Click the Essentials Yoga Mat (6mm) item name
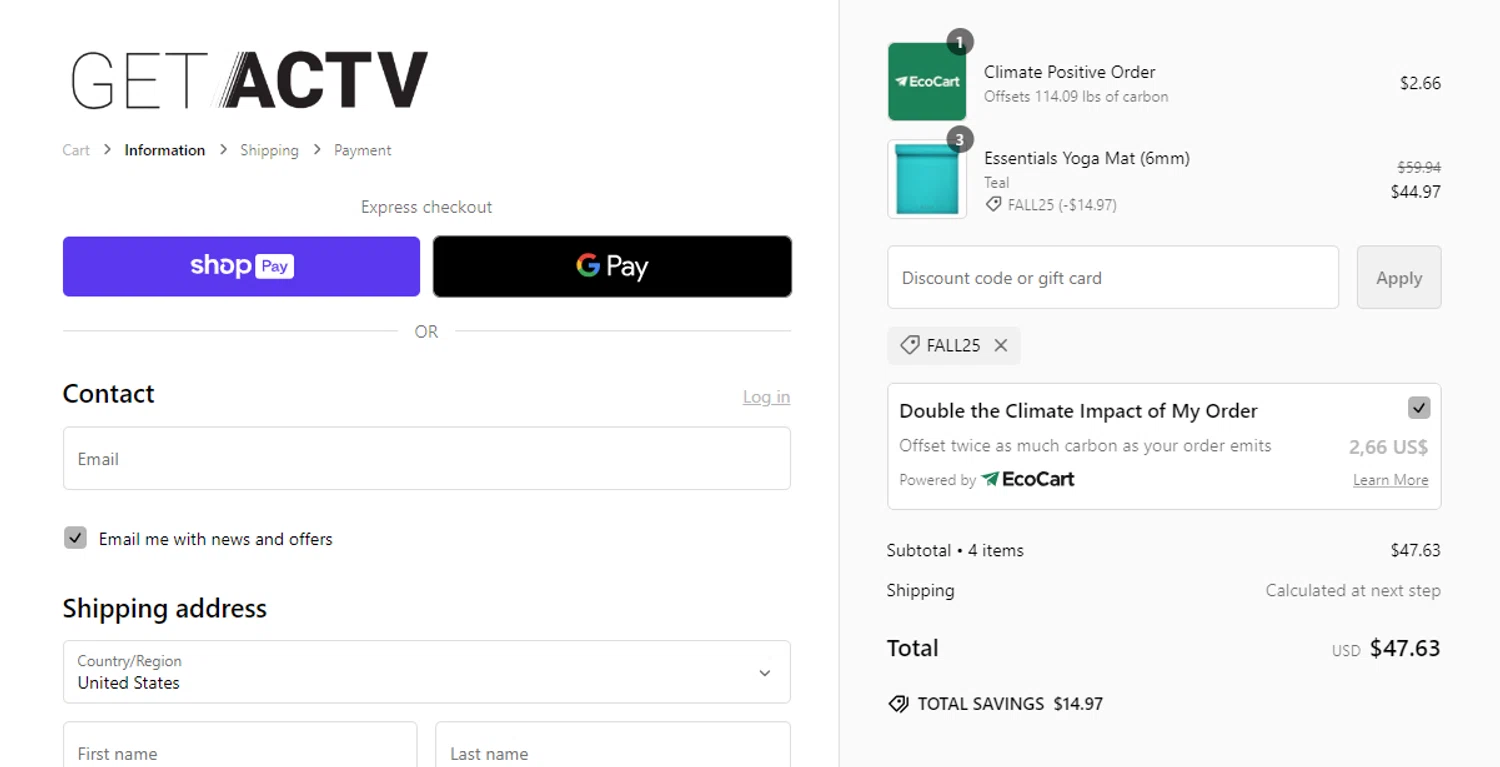The height and width of the screenshot is (767, 1500). tap(1087, 158)
